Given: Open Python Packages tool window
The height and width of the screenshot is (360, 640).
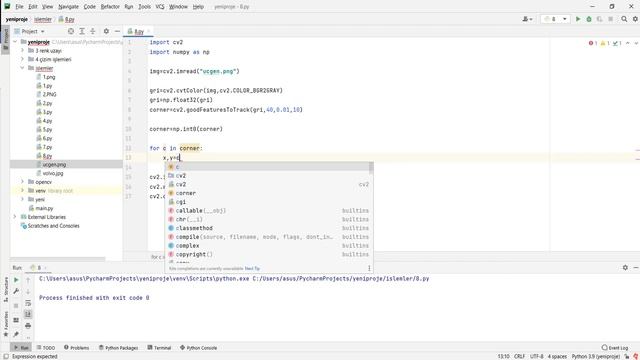Looking at the screenshot, I should coord(118,348).
